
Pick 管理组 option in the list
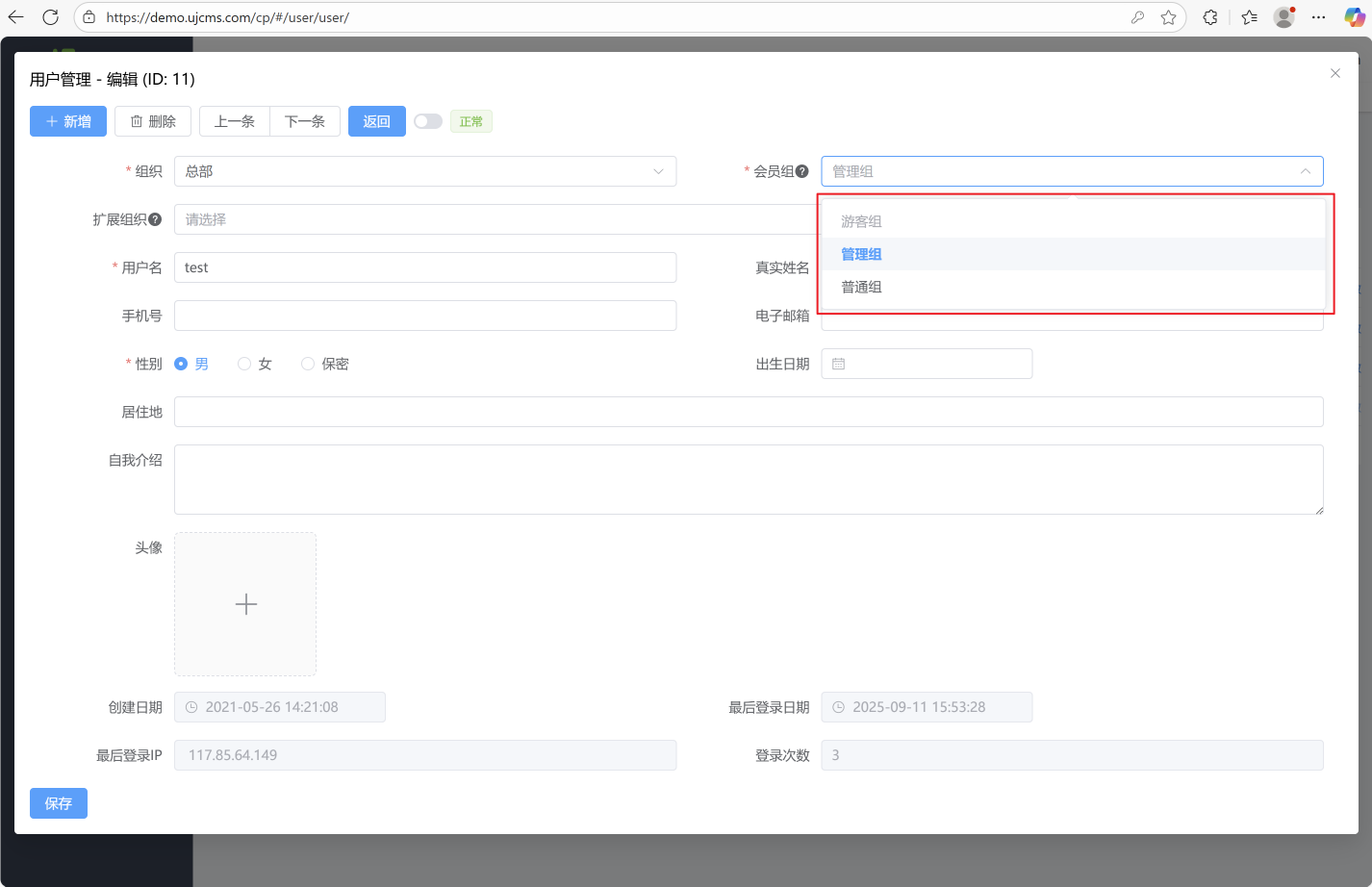(x=862, y=254)
